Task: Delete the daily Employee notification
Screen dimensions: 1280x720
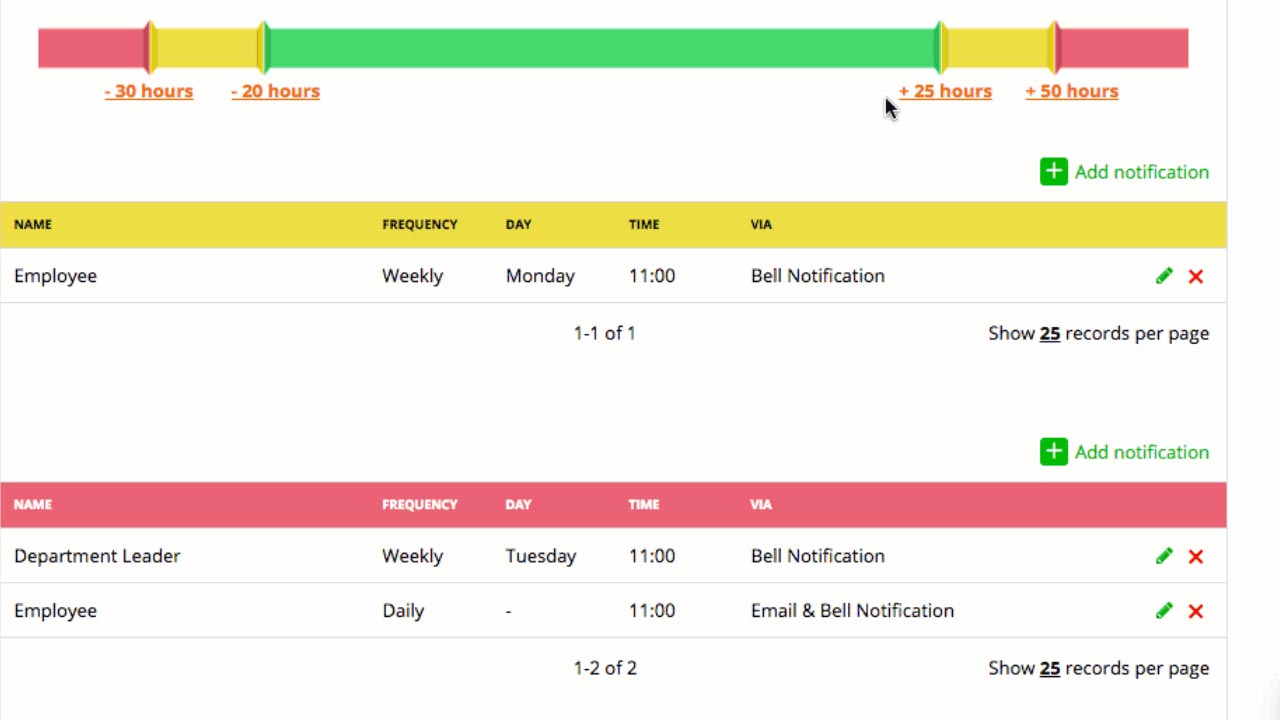Action: pos(1196,611)
